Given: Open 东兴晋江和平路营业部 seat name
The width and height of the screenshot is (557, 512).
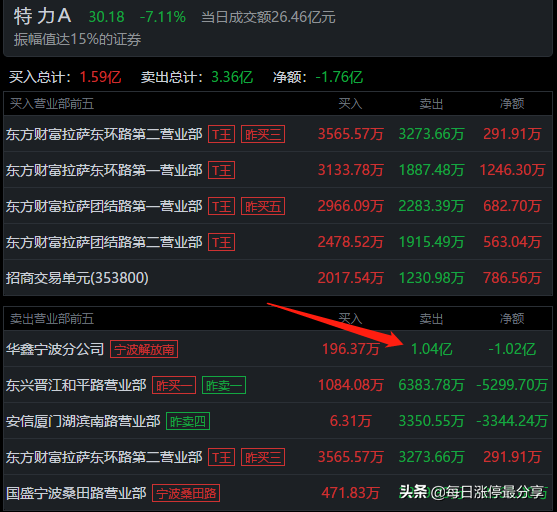Looking at the screenshot, I should [76, 385].
